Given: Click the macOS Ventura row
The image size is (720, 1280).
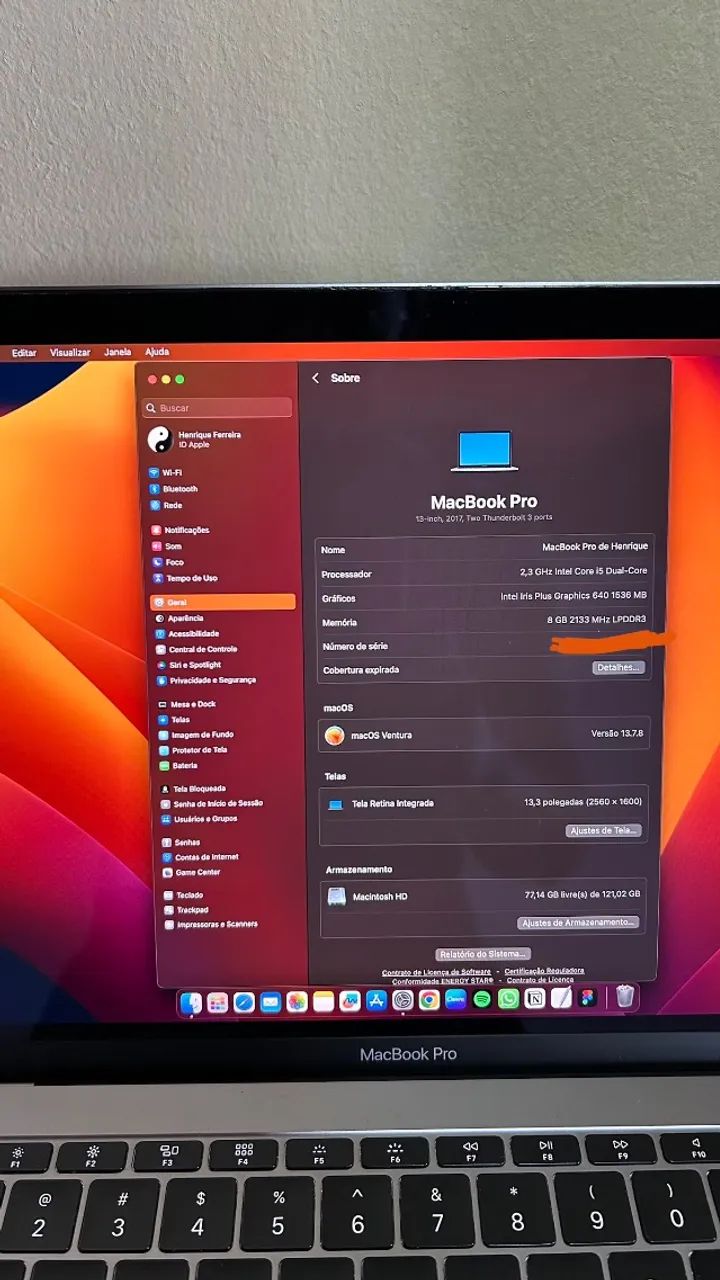Looking at the screenshot, I should (484, 735).
